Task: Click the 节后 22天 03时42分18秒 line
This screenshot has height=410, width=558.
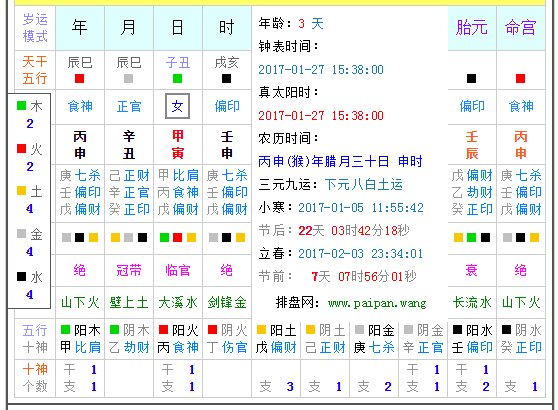Action: (x=334, y=231)
